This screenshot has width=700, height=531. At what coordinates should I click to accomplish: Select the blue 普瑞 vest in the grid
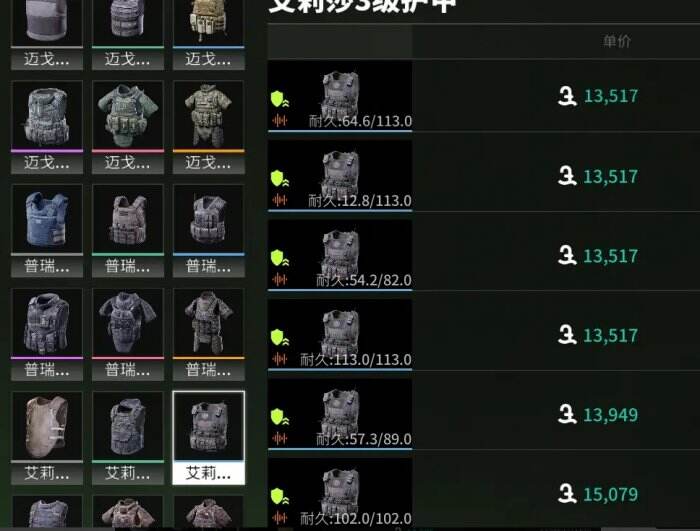(47, 230)
